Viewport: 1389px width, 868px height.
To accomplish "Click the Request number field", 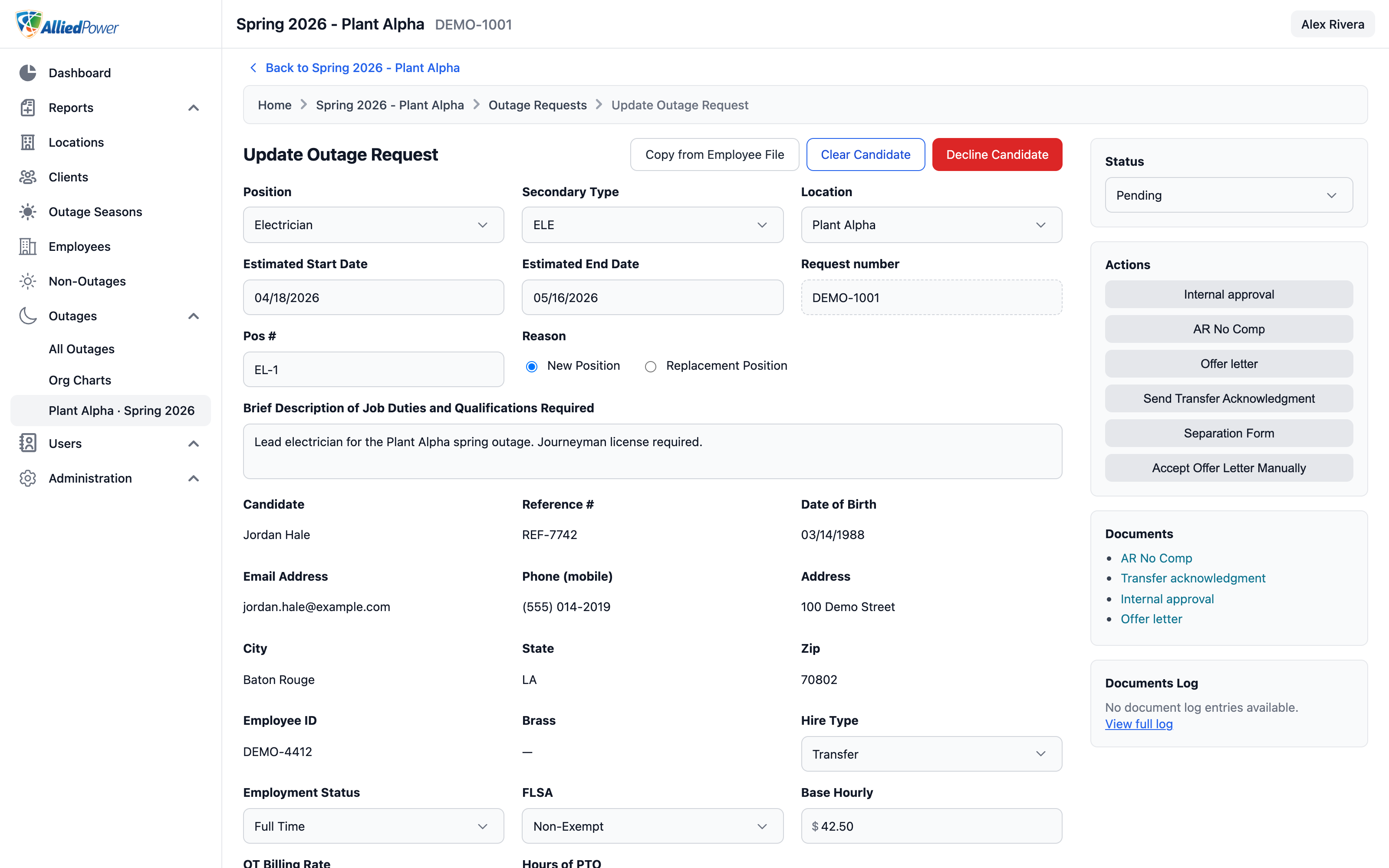I will [931, 297].
